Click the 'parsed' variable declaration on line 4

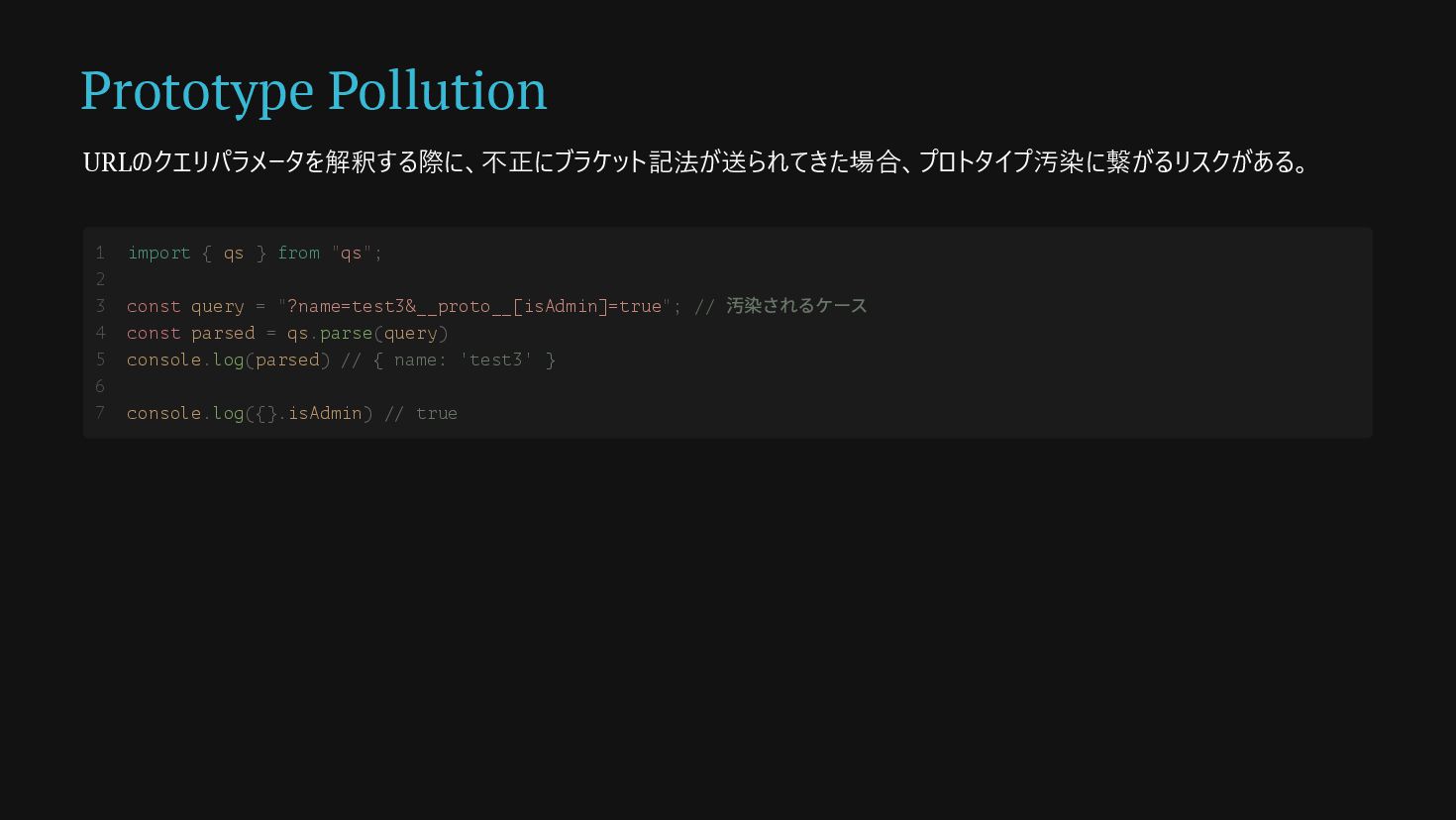[x=223, y=333]
